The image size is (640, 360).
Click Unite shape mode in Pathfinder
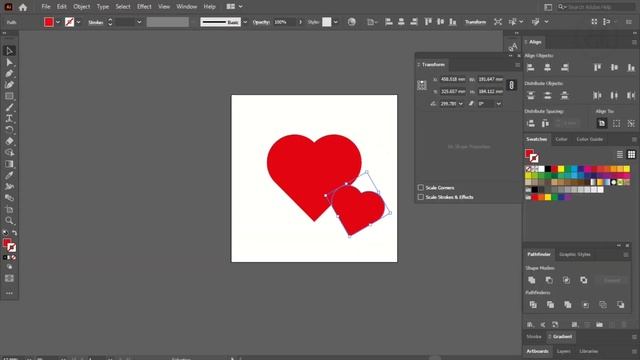click(531, 280)
